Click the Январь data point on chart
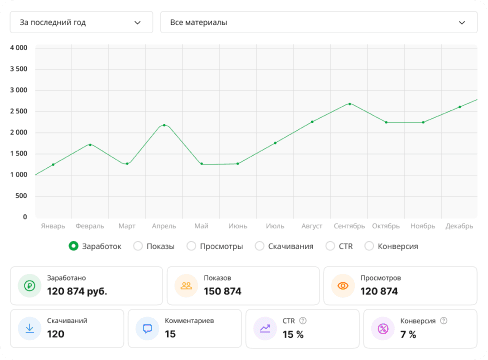Image resolution: width=488 pixels, height=360 pixels. point(53,164)
